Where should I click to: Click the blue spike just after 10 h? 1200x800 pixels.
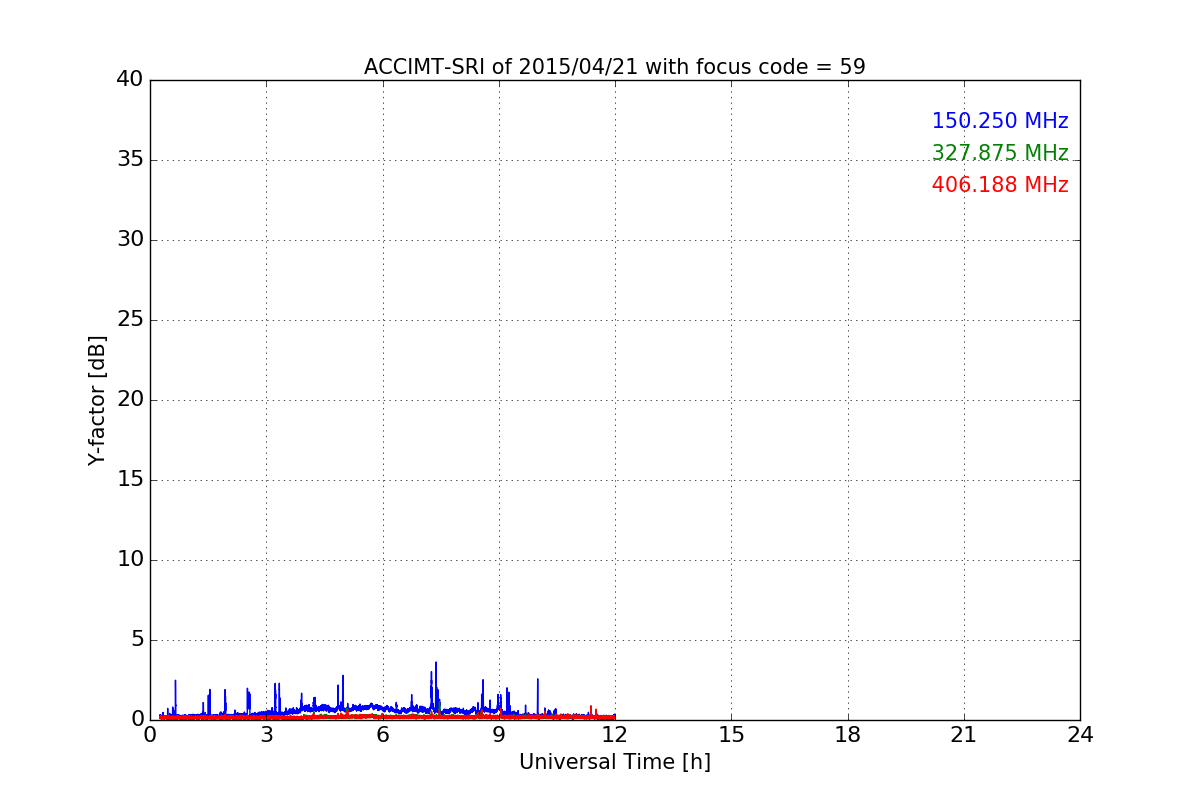tap(538, 695)
